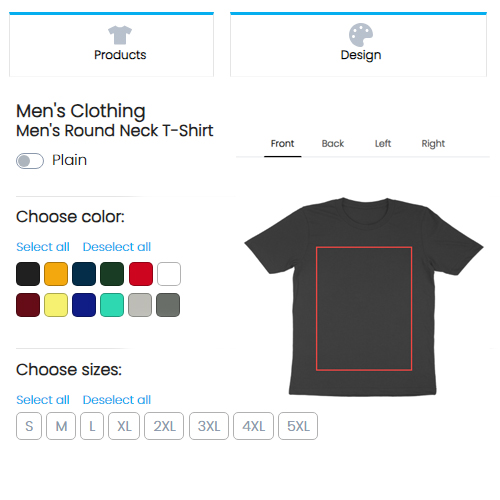Switch to the Back view tab

coord(333,144)
